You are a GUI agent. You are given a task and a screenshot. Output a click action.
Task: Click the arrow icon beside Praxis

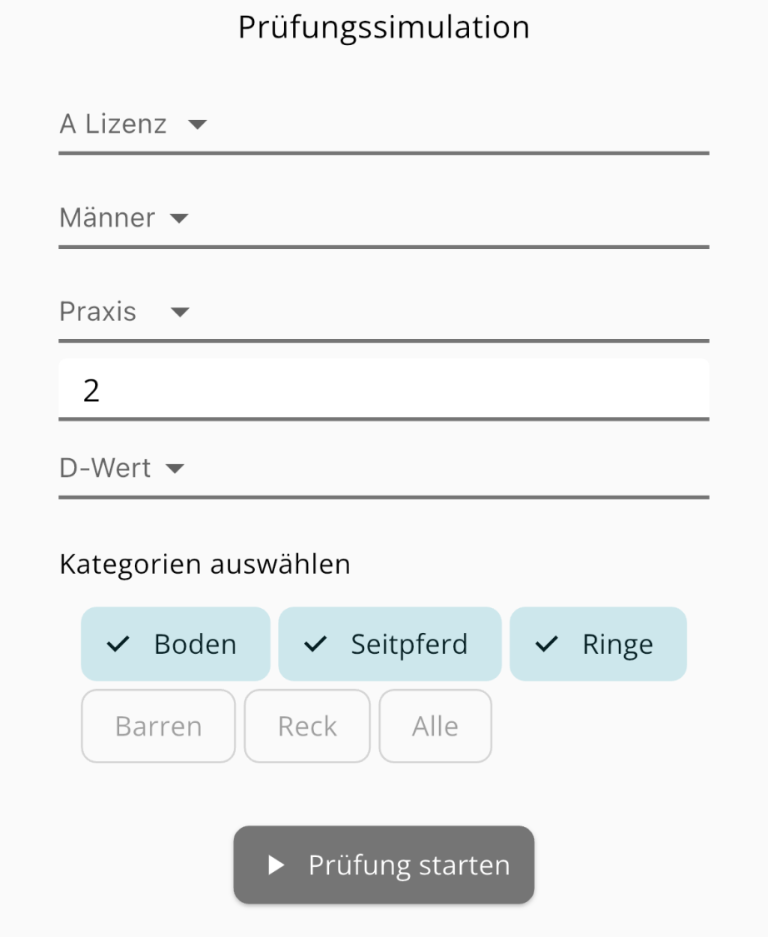click(x=180, y=312)
